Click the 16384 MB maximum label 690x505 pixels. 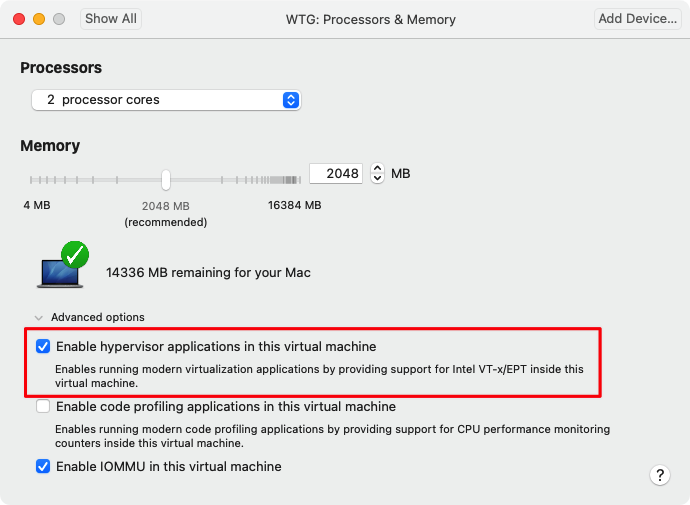click(x=295, y=206)
